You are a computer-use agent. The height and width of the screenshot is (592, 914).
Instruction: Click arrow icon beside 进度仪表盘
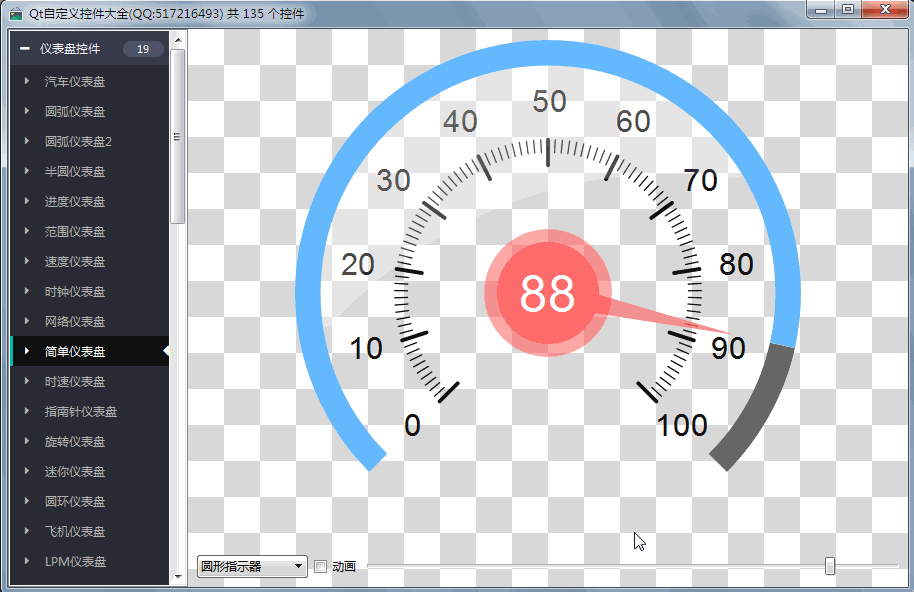[27, 201]
